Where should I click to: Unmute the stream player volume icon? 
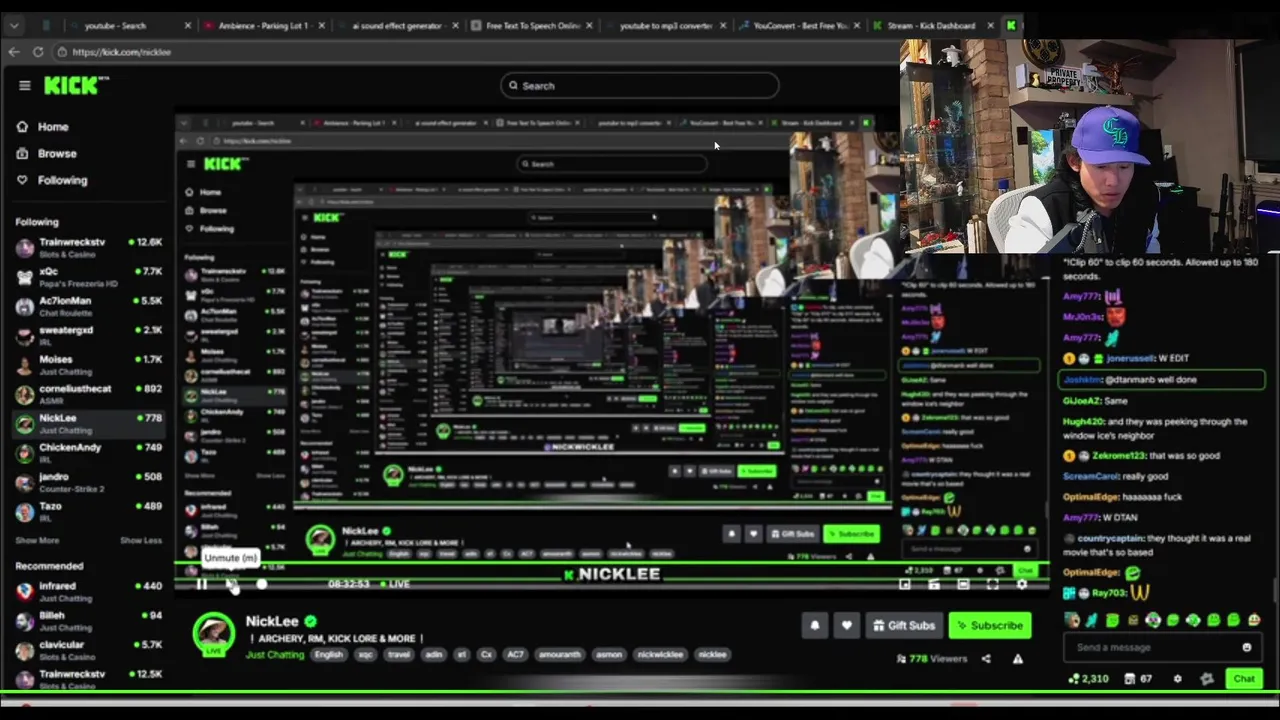(x=232, y=584)
